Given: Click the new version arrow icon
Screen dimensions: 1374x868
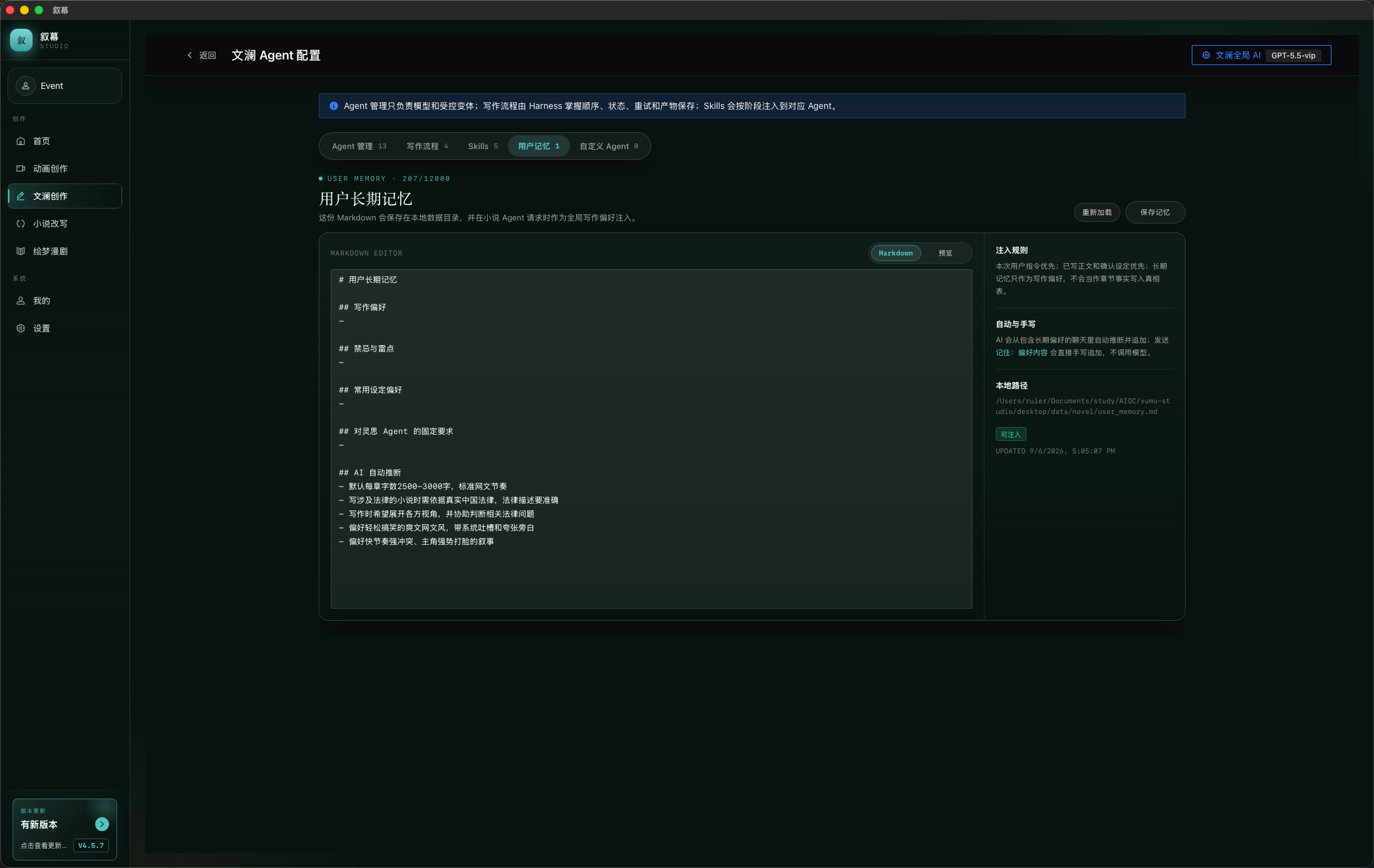Looking at the screenshot, I should [x=102, y=824].
